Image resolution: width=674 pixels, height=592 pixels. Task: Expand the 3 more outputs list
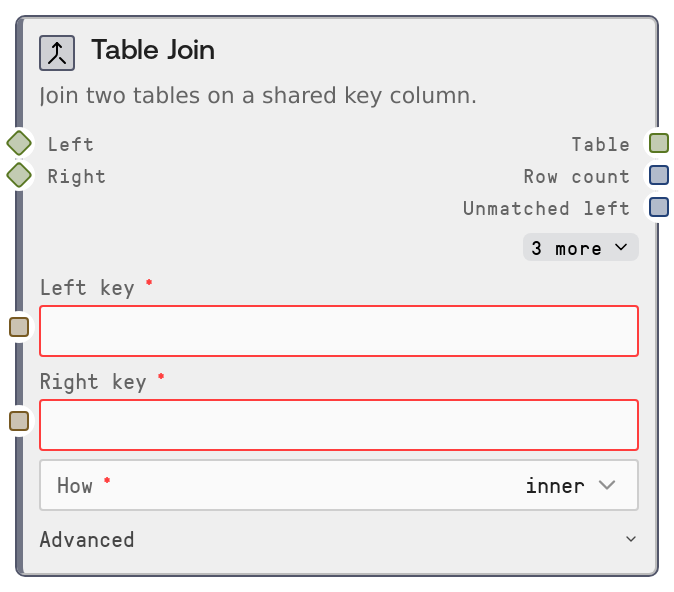(580, 247)
